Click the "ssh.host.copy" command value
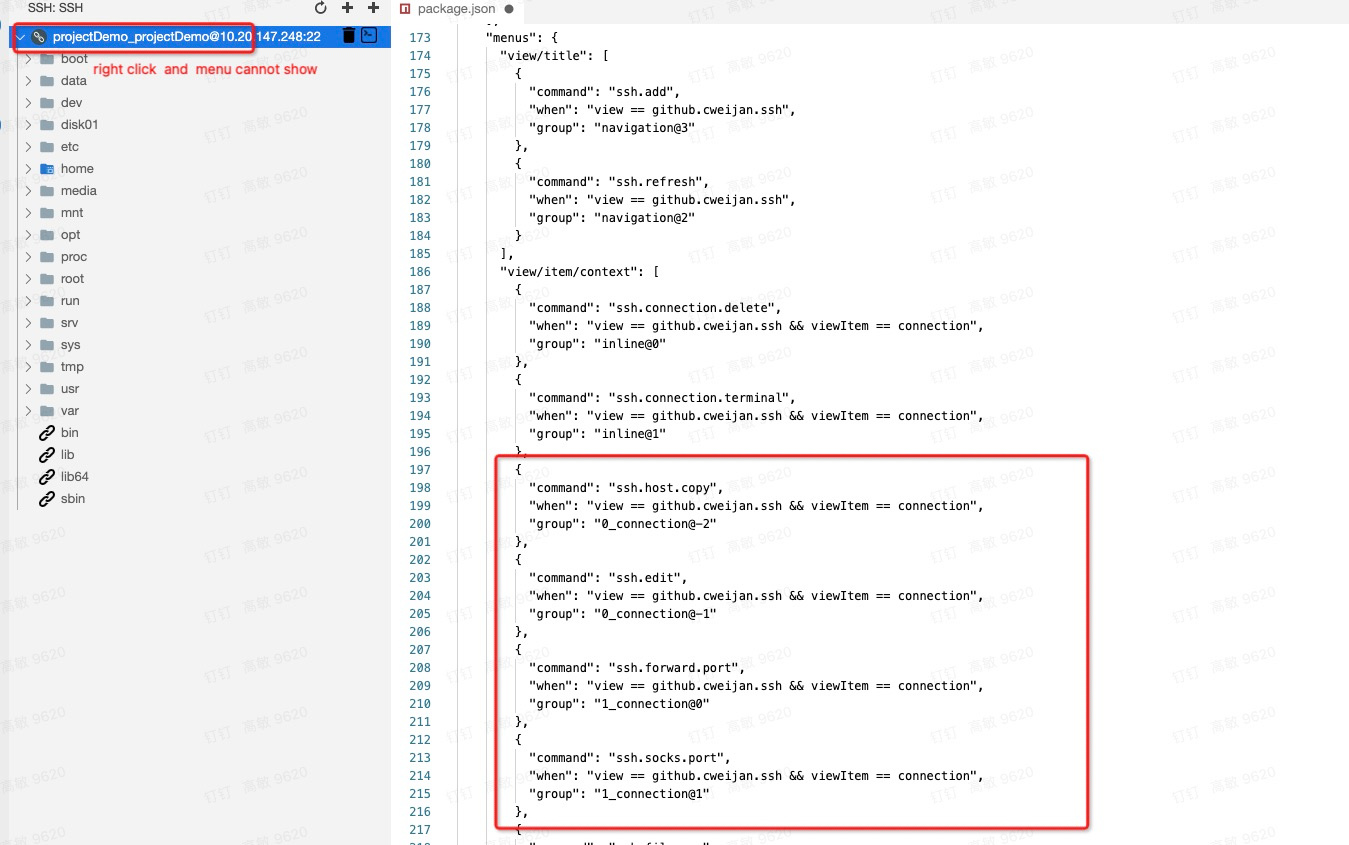 [x=663, y=488]
